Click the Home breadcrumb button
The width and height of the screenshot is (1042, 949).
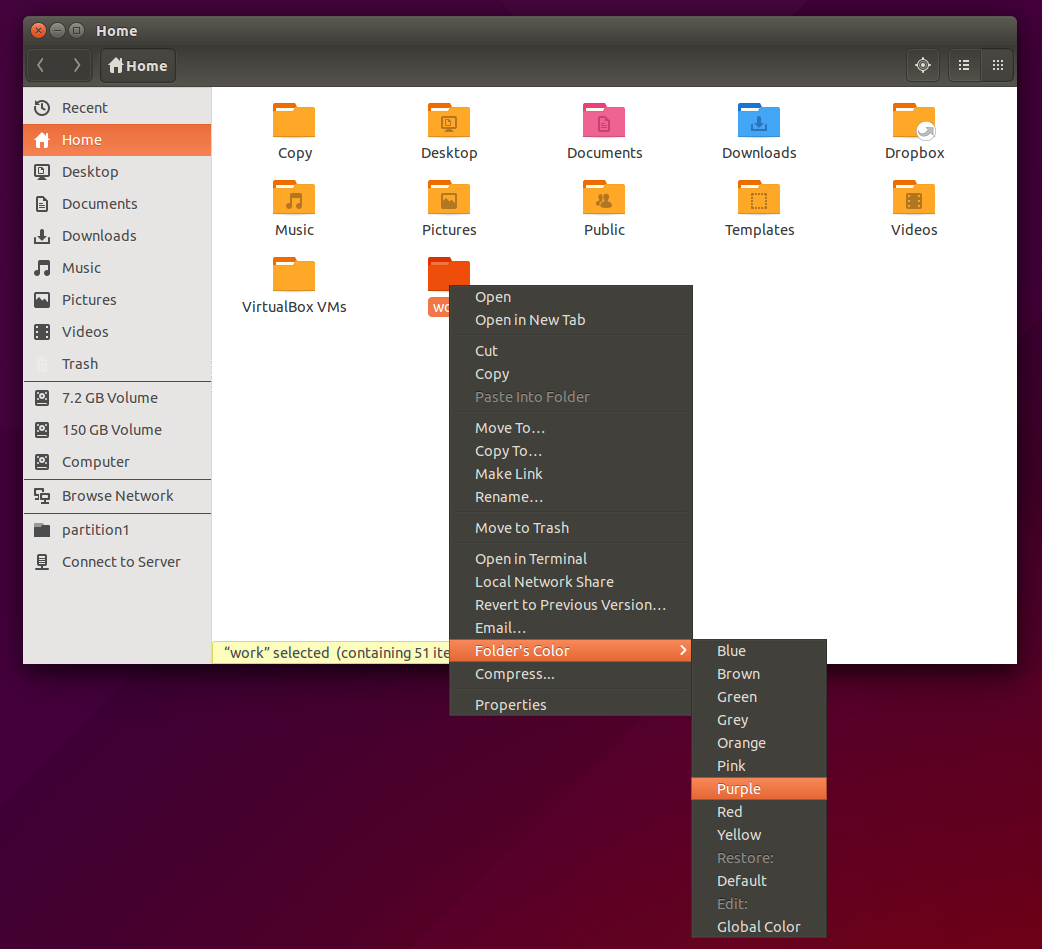(137, 65)
